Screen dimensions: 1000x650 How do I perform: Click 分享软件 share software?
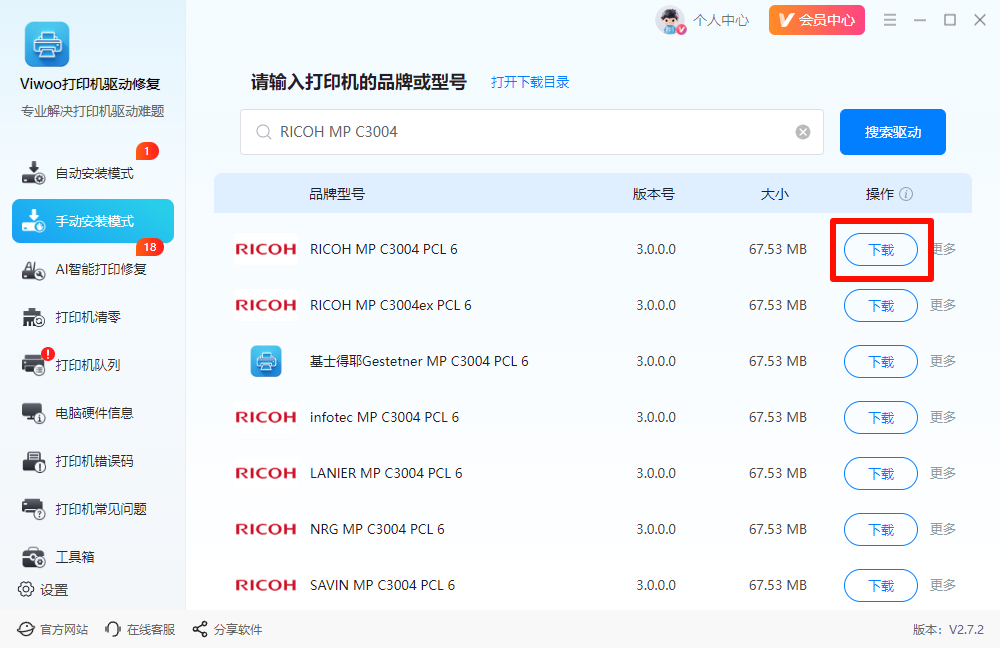pos(228,630)
